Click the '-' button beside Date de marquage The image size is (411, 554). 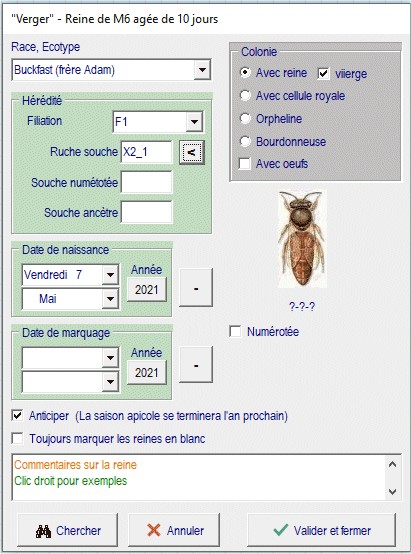[196, 365]
